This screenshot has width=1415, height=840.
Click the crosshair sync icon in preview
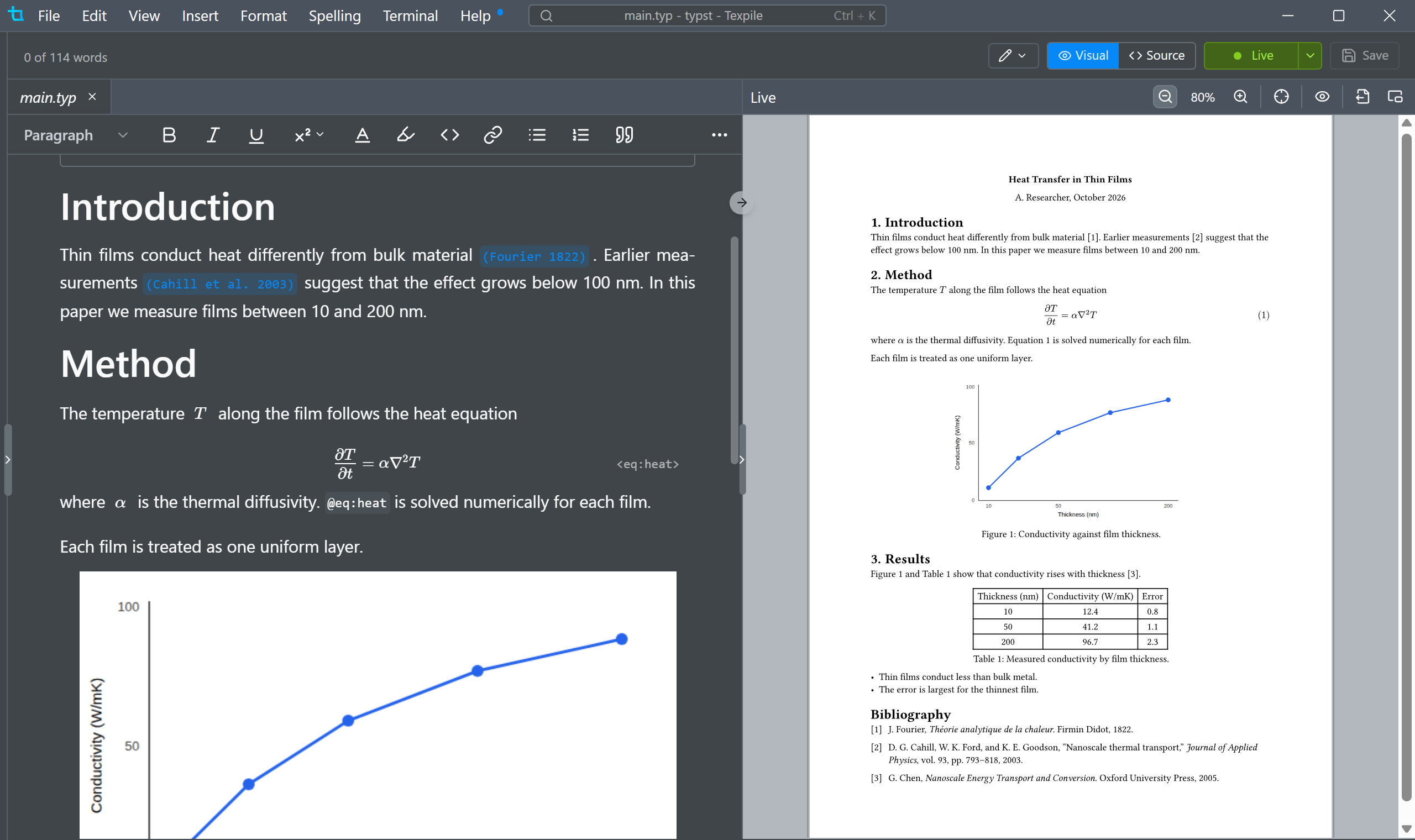point(1281,97)
